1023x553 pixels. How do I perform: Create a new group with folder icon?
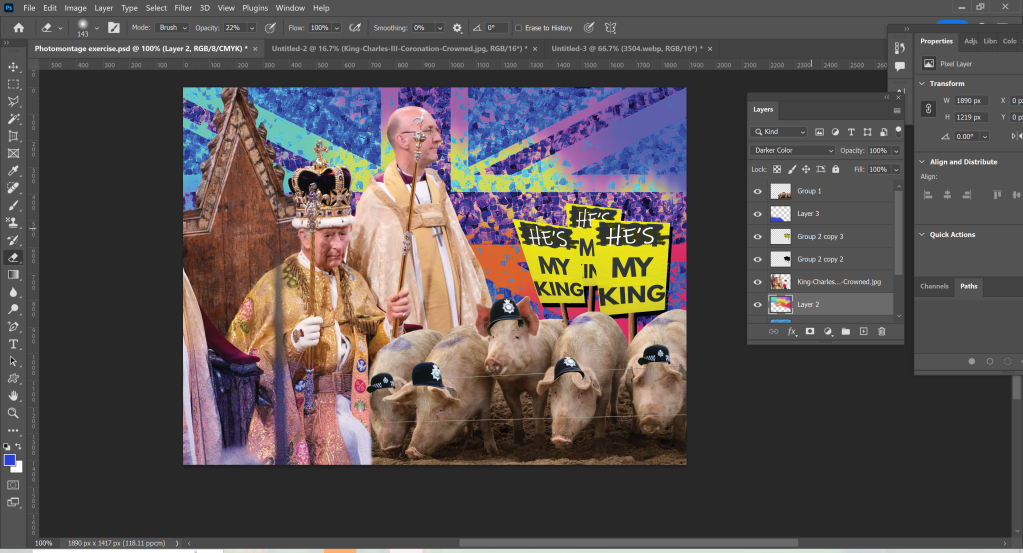(845, 331)
